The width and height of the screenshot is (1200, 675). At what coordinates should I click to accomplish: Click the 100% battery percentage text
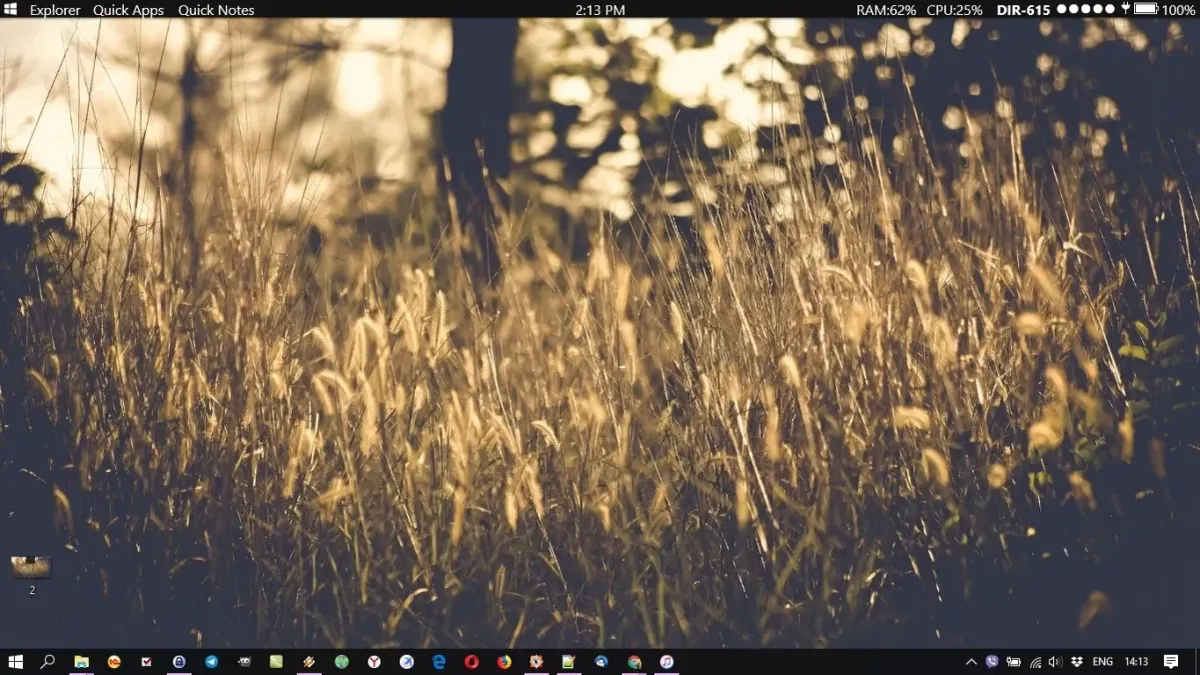coord(1179,10)
